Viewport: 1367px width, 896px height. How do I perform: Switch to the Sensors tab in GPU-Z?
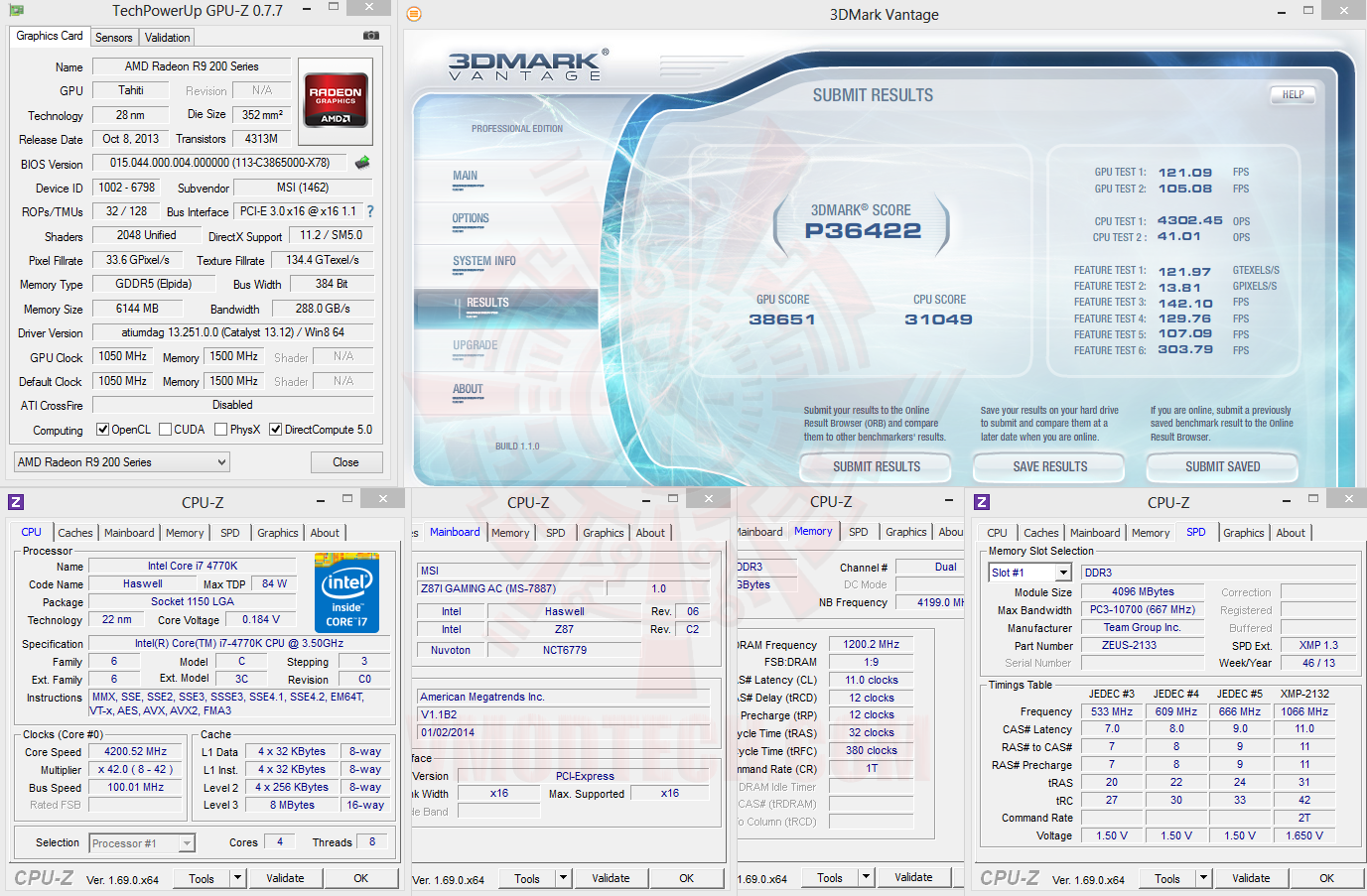[x=114, y=38]
